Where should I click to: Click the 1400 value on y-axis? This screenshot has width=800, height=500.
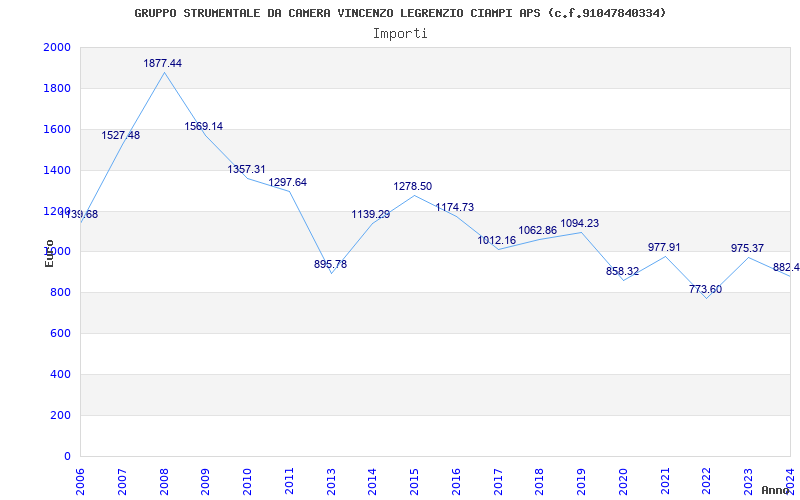pos(57,170)
